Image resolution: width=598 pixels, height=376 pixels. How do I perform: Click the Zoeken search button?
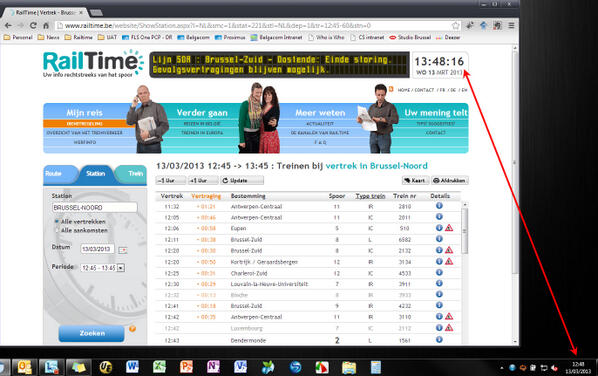(92, 333)
